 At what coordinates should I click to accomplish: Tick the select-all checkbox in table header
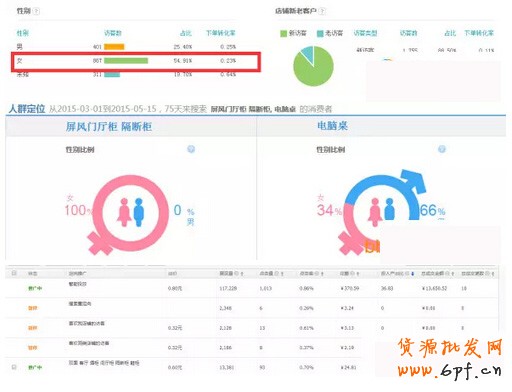tap(14, 273)
